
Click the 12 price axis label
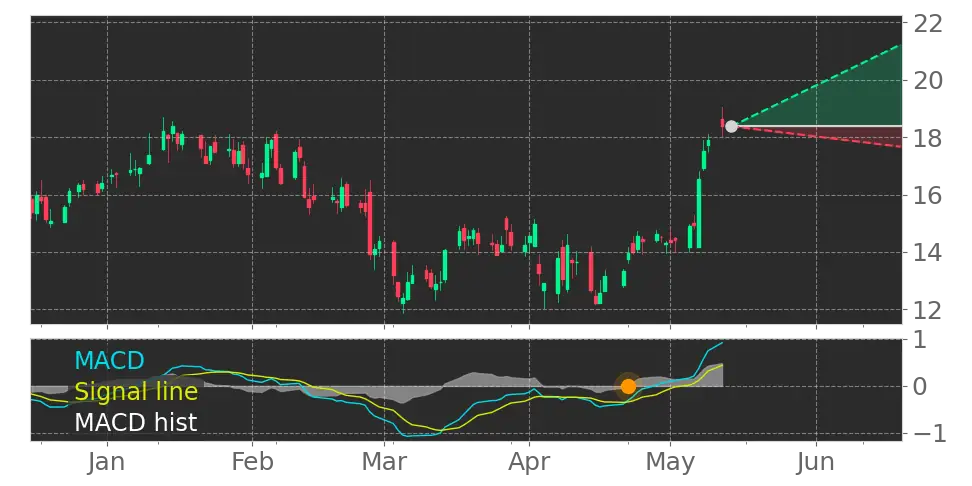928,309
